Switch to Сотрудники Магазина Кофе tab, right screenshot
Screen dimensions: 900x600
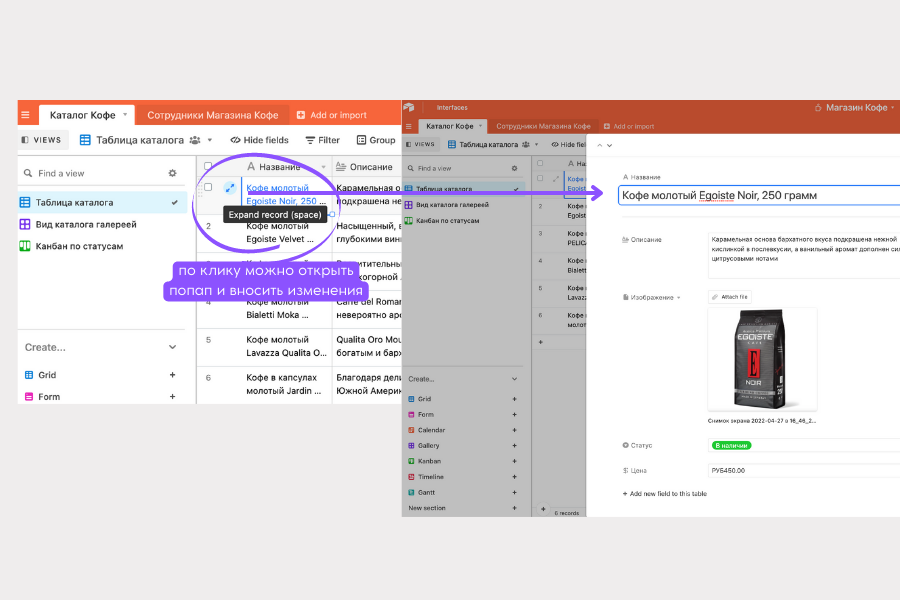(543, 126)
